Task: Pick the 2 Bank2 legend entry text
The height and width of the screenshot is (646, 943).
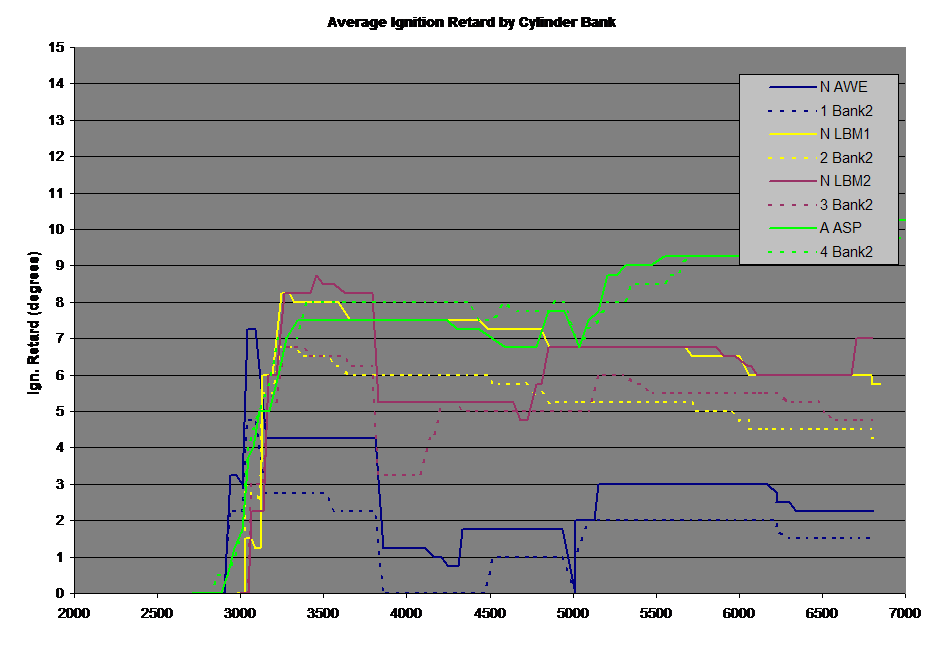Action: pyautogui.click(x=846, y=158)
